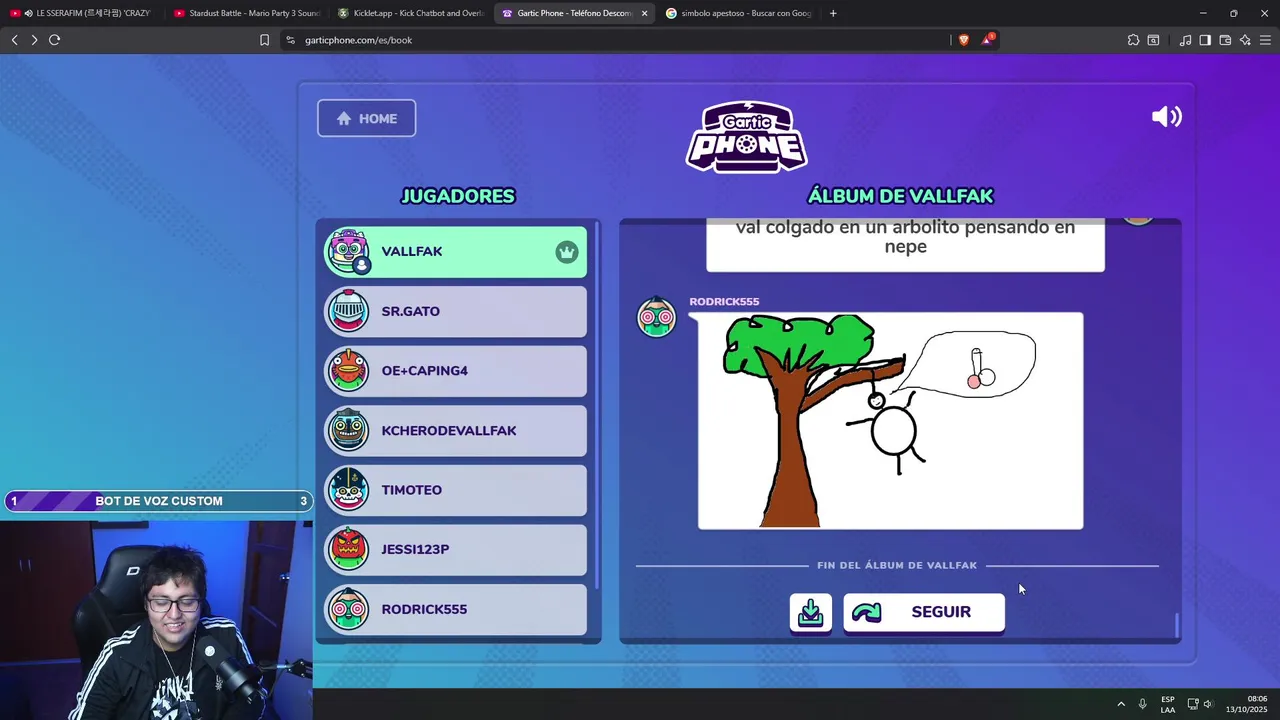Open the site info icon in the address bar
The width and height of the screenshot is (1280, 720).
click(x=290, y=40)
